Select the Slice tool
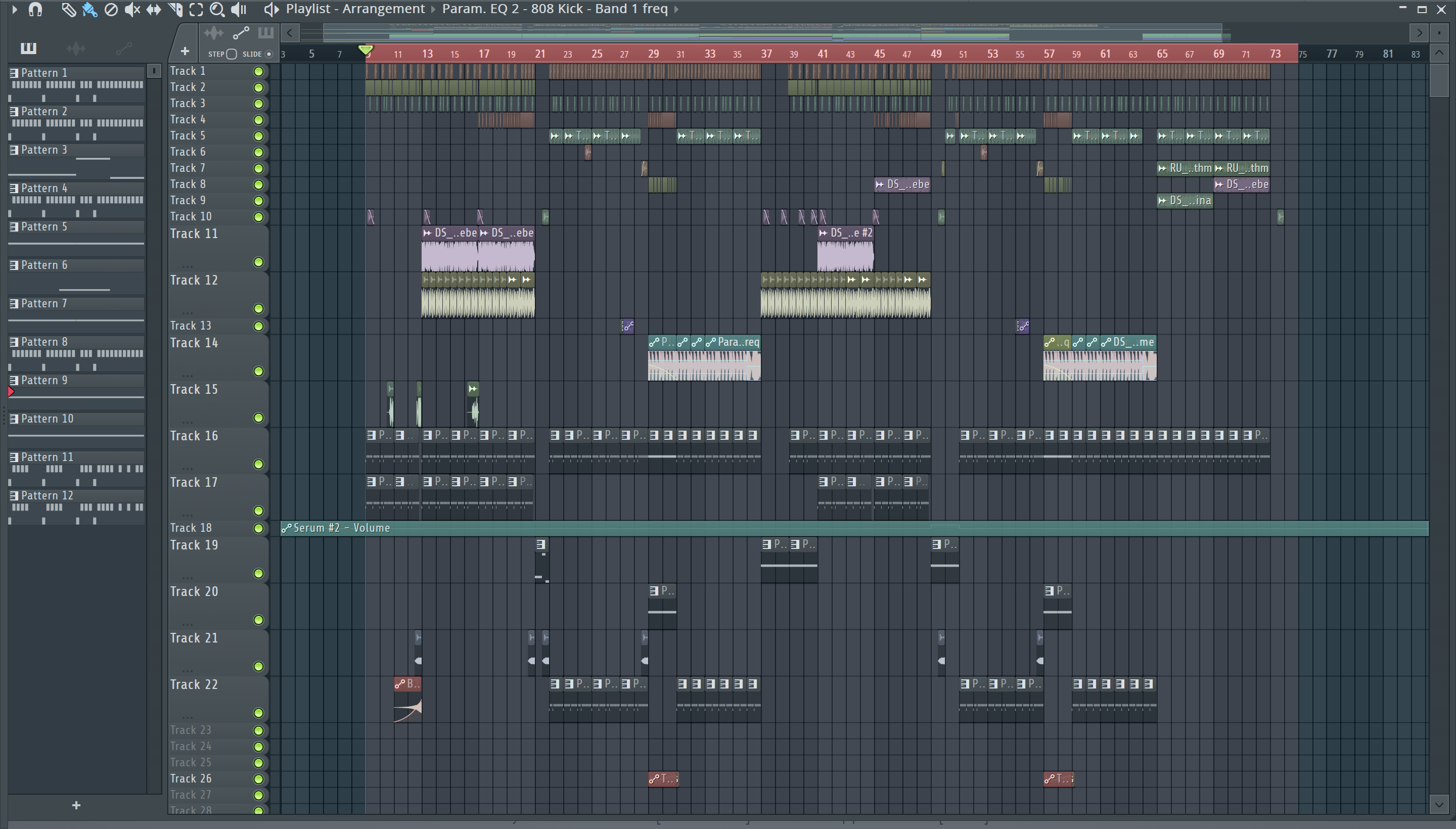1456x829 pixels. 175,9
